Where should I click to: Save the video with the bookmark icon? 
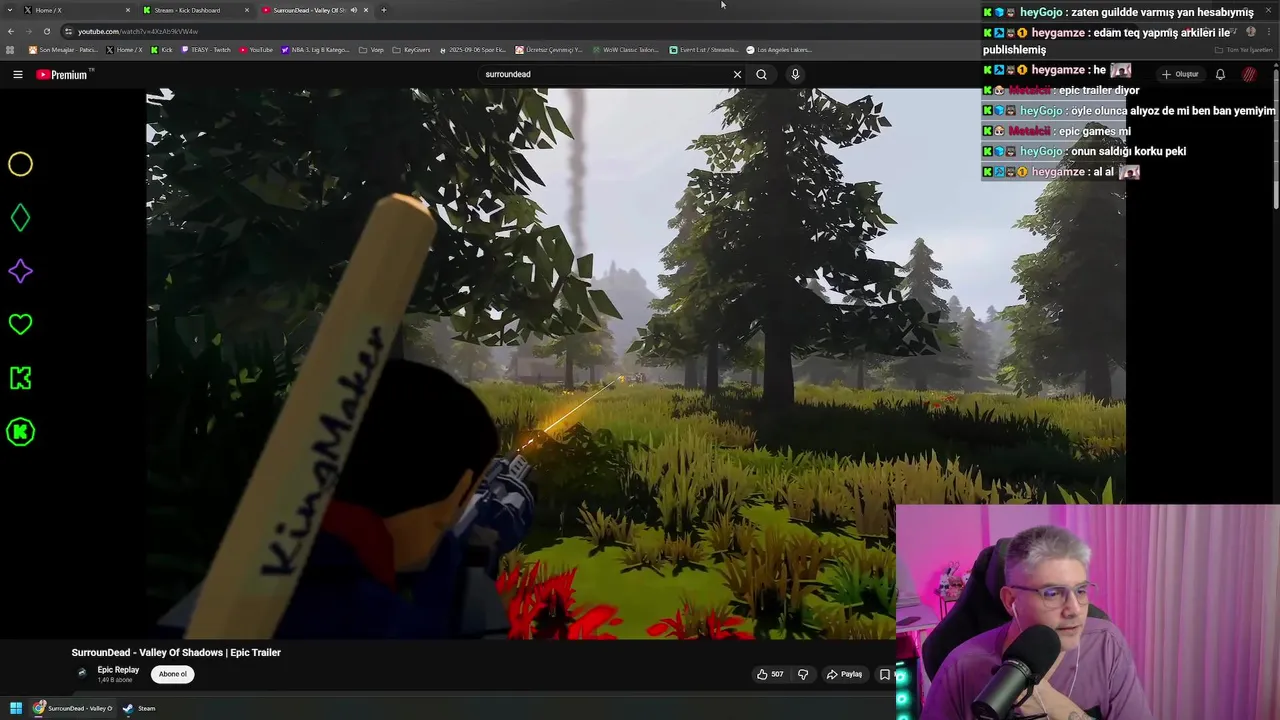[x=884, y=674]
